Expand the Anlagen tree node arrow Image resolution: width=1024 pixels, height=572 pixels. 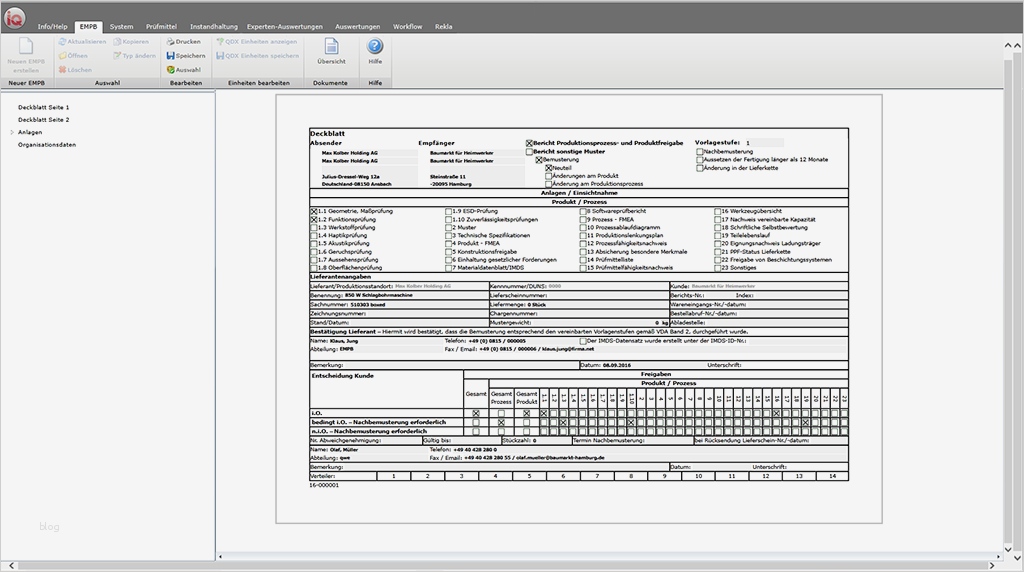[x=12, y=132]
